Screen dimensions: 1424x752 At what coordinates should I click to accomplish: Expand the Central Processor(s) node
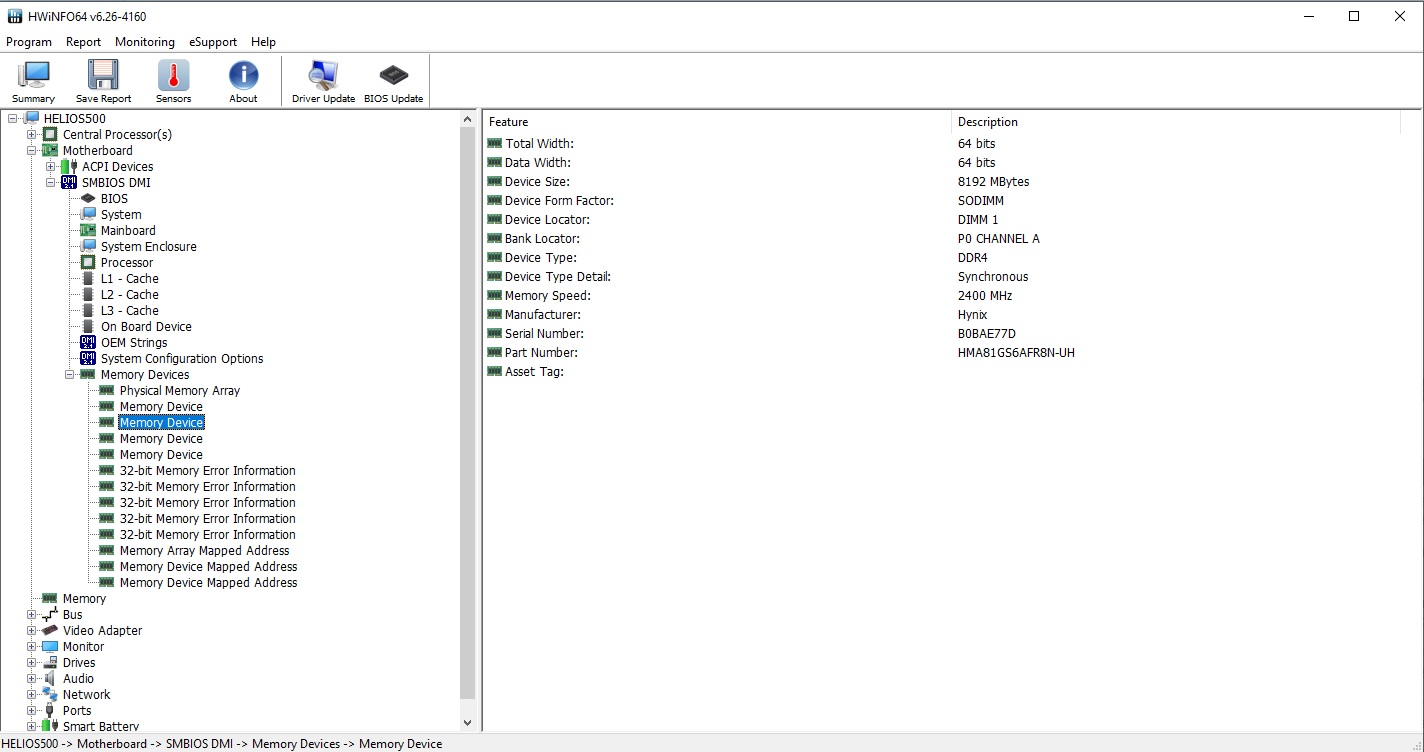coord(32,135)
